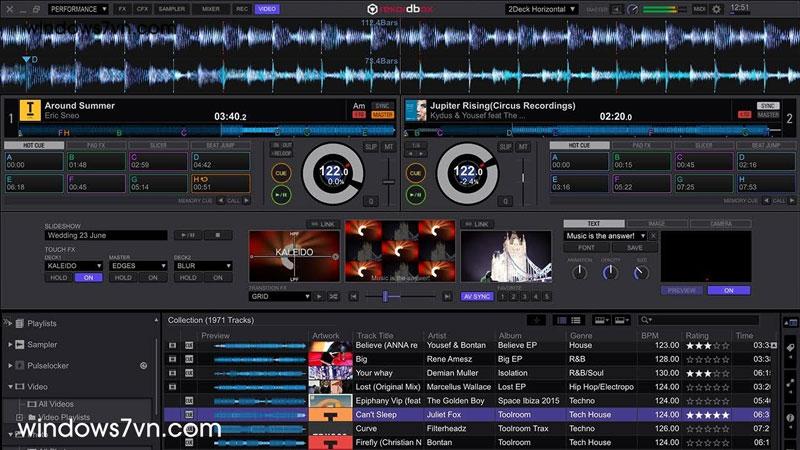
Task: Open deck 1 KALEIDO effect dropdown
Action: pos(74,266)
